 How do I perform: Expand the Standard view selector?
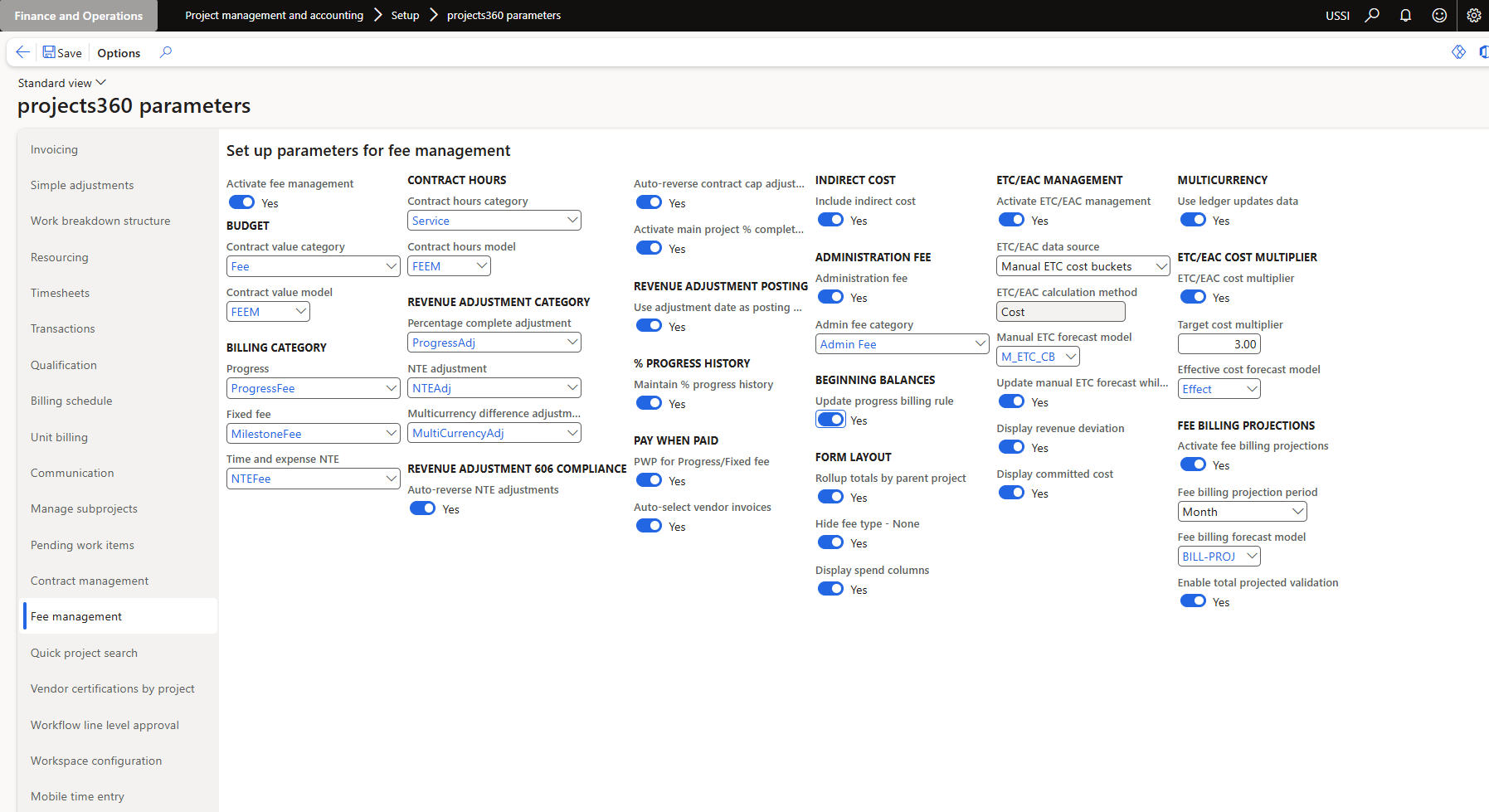pyautogui.click(x=62, y=83)
